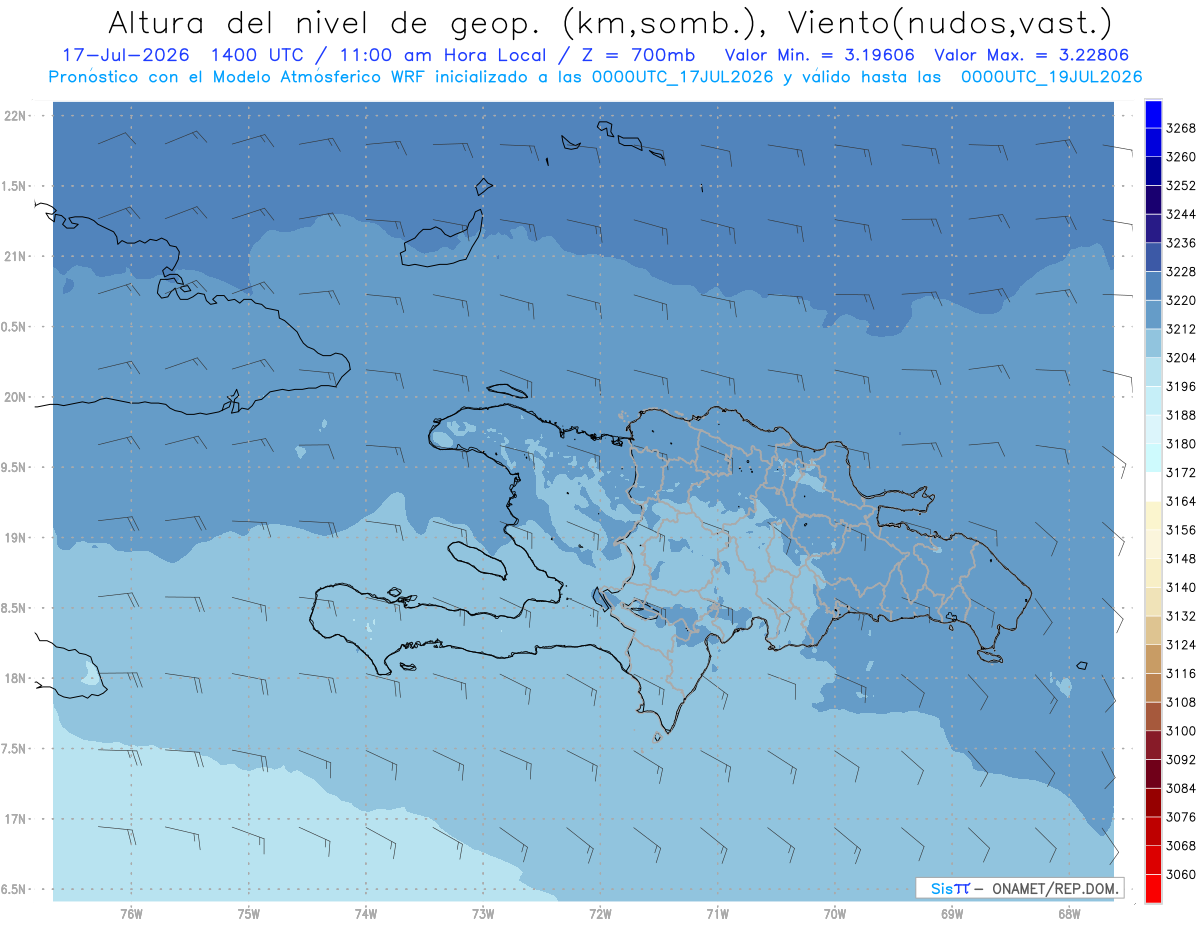Click the 3212 value on the color scale
Image resolution: width=1200 pixels, height=927 pixels.
click(1181, 329)
